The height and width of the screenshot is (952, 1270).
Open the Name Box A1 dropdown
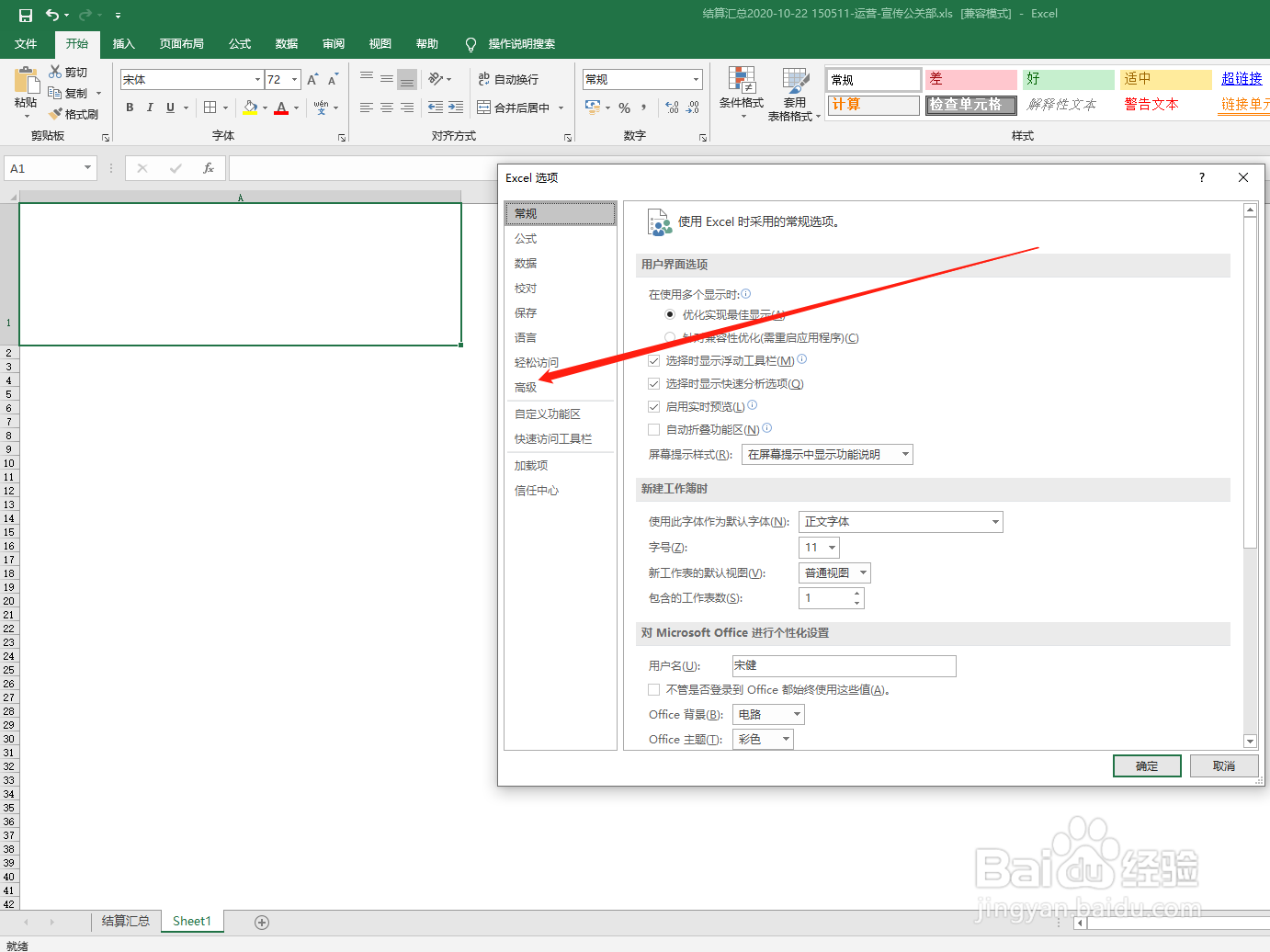(87, 168)
